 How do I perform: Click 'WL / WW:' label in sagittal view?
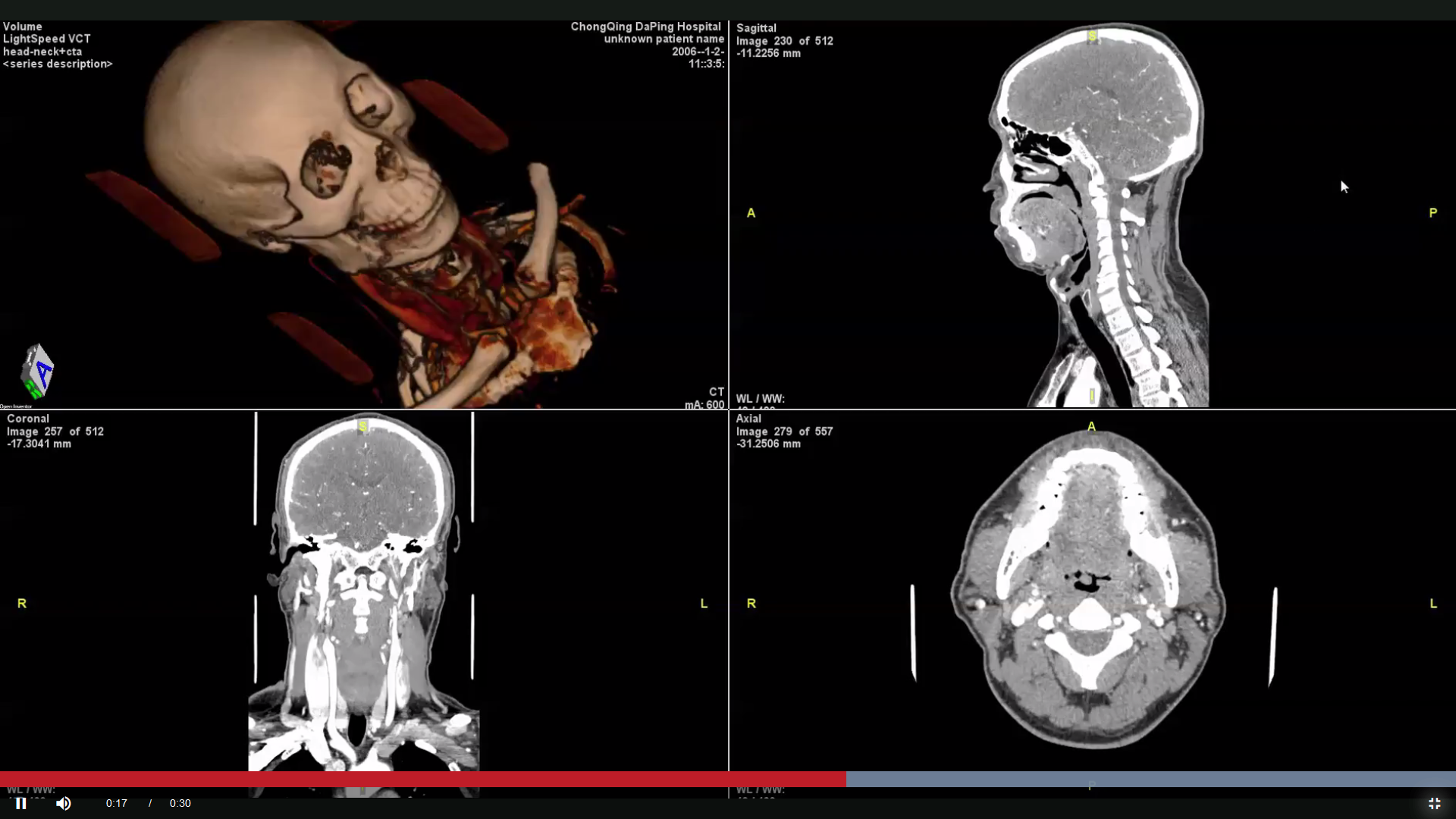pos(761,399)
